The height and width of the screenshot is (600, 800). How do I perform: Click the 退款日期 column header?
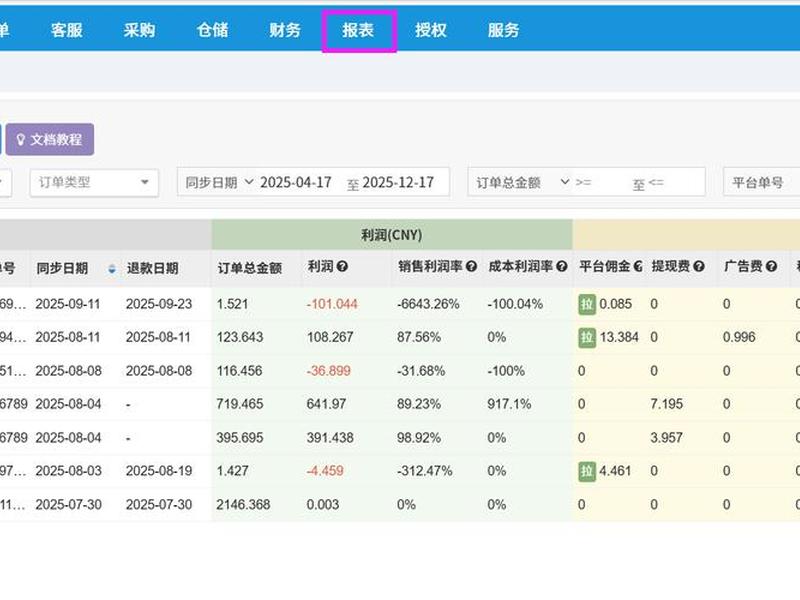click(153, 268)
